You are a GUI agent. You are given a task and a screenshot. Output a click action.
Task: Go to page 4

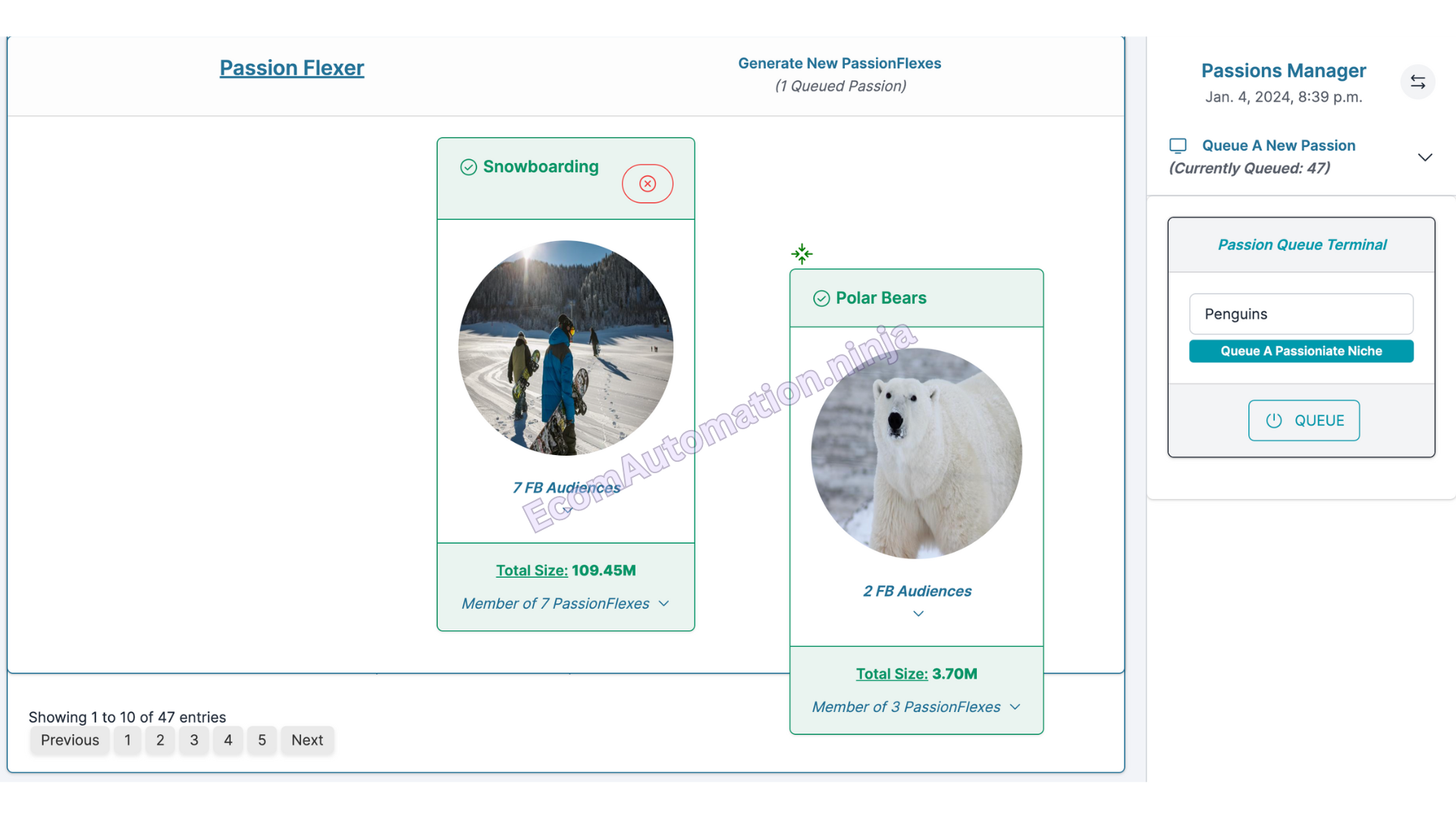[228, 740]
